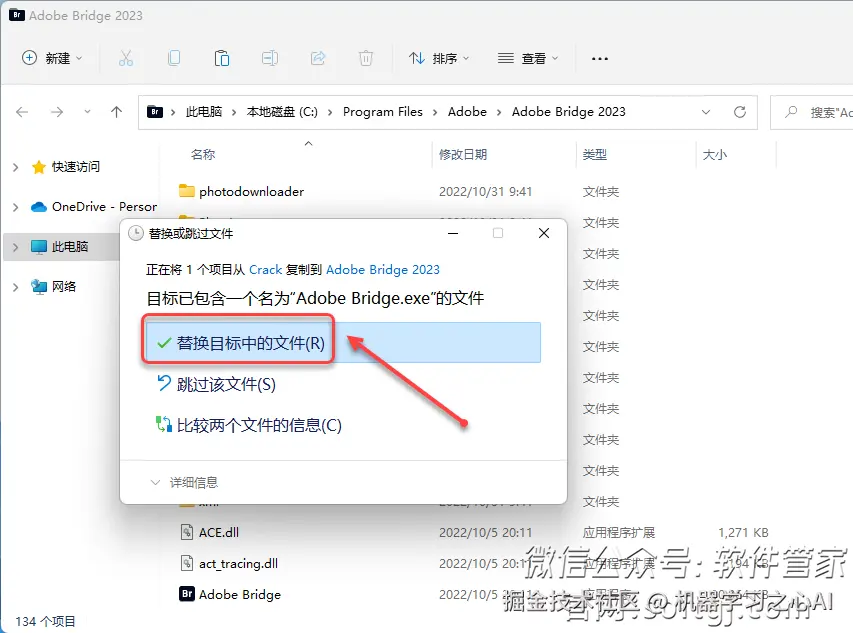Minimize the replace-or-skip dialog
This screenshot has height=633, width=853.
(453, 233)
